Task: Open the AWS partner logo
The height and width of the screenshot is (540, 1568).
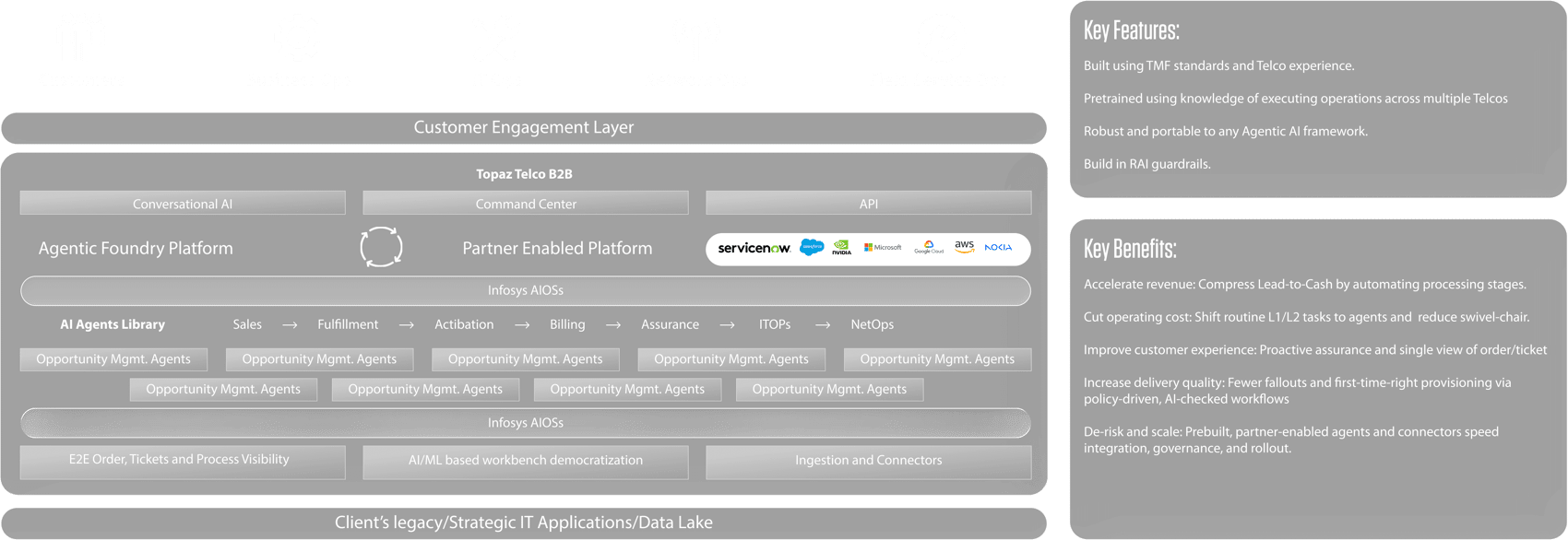Action: (x=964, y=247)
